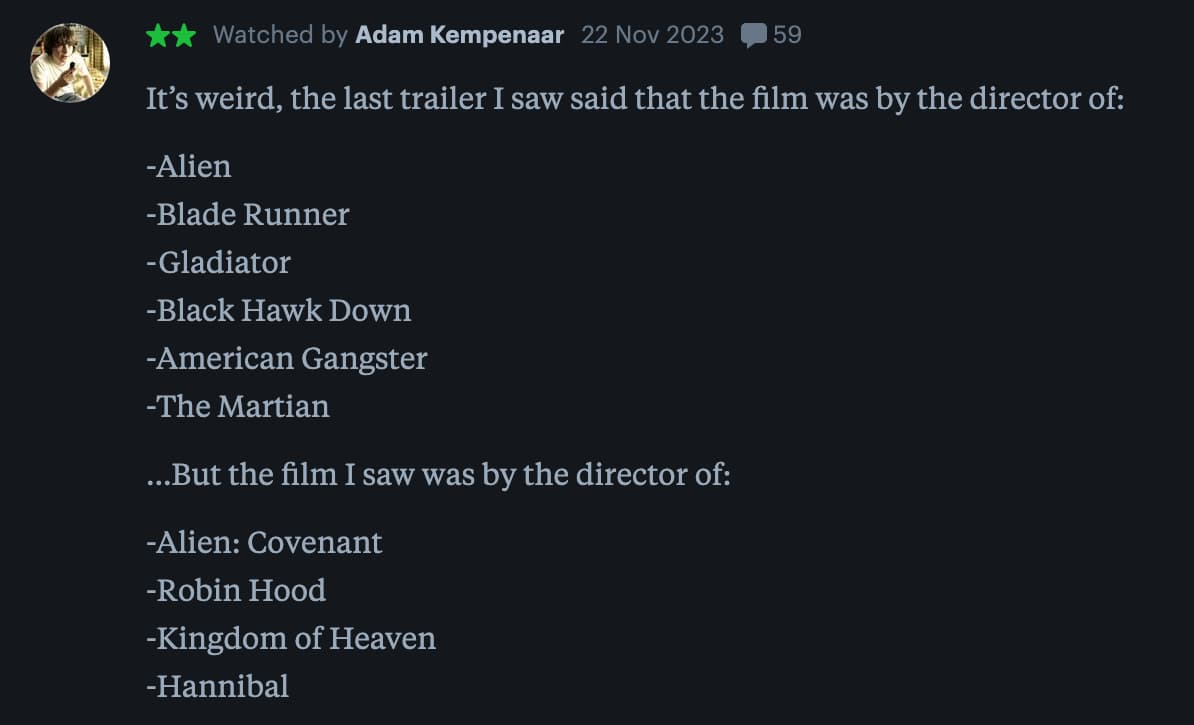Image resolution: width=1194 pixels, height=725 pixels.
Task: Click the "...But the film I saw" sentence
Action: pos(438,474)
